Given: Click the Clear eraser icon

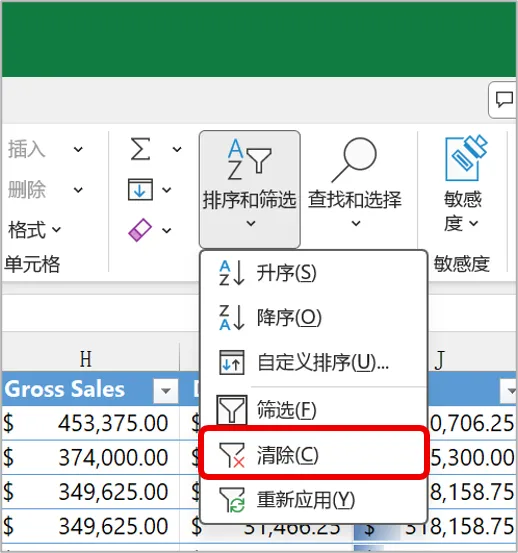Looking at the screenshot, I should 140,230.
